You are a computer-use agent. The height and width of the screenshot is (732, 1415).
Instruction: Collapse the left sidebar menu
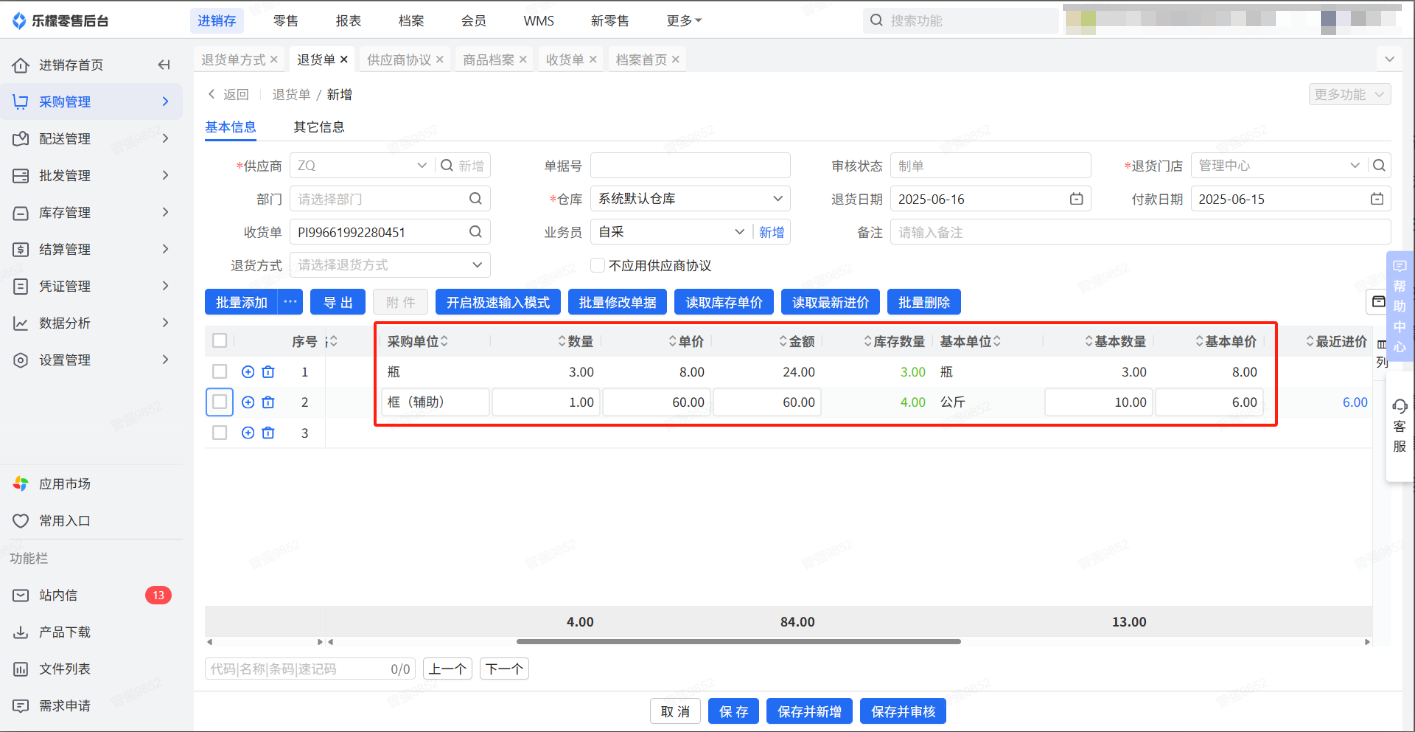pyautogui.click(x=165, y=65)
